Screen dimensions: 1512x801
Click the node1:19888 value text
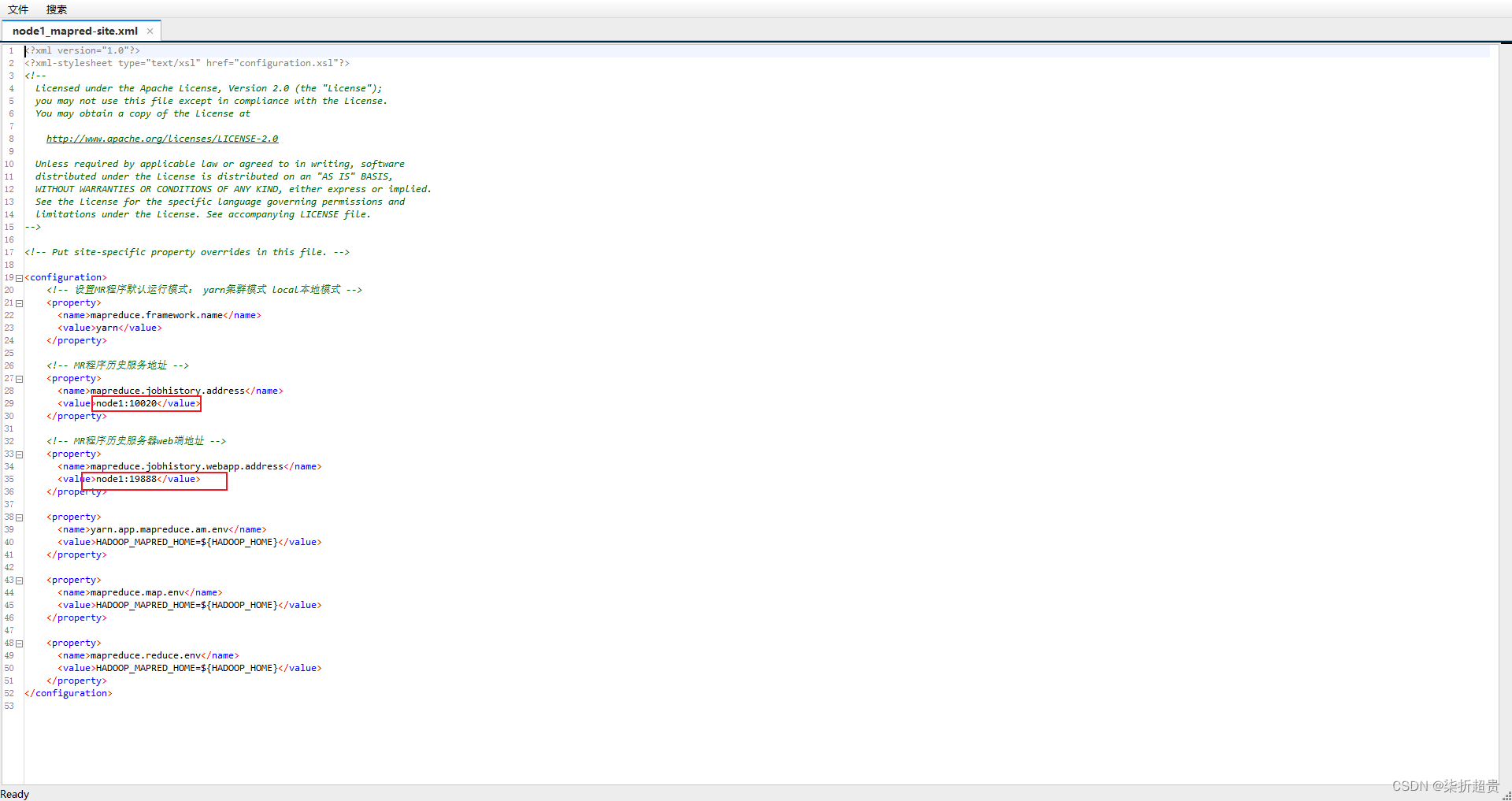[126, 479]
